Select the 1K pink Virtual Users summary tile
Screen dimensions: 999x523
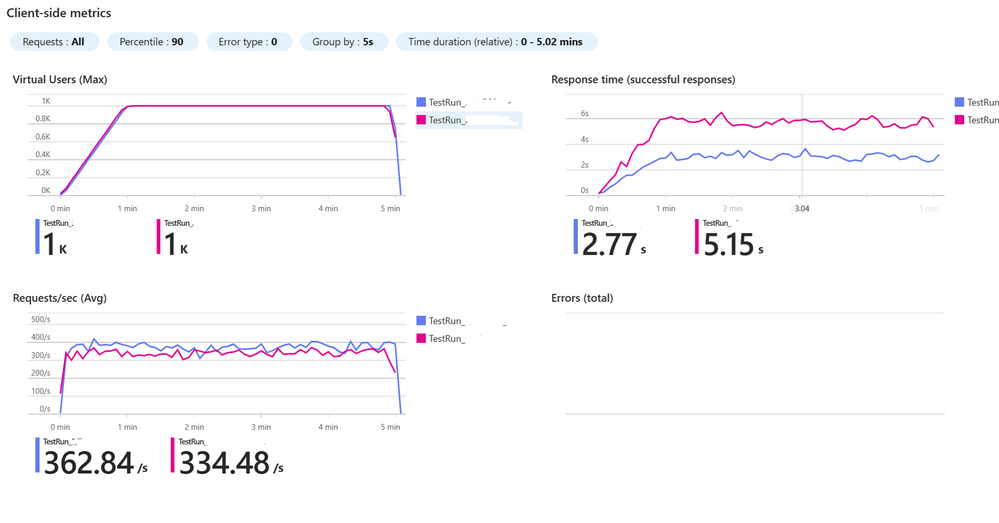(175, 238)
